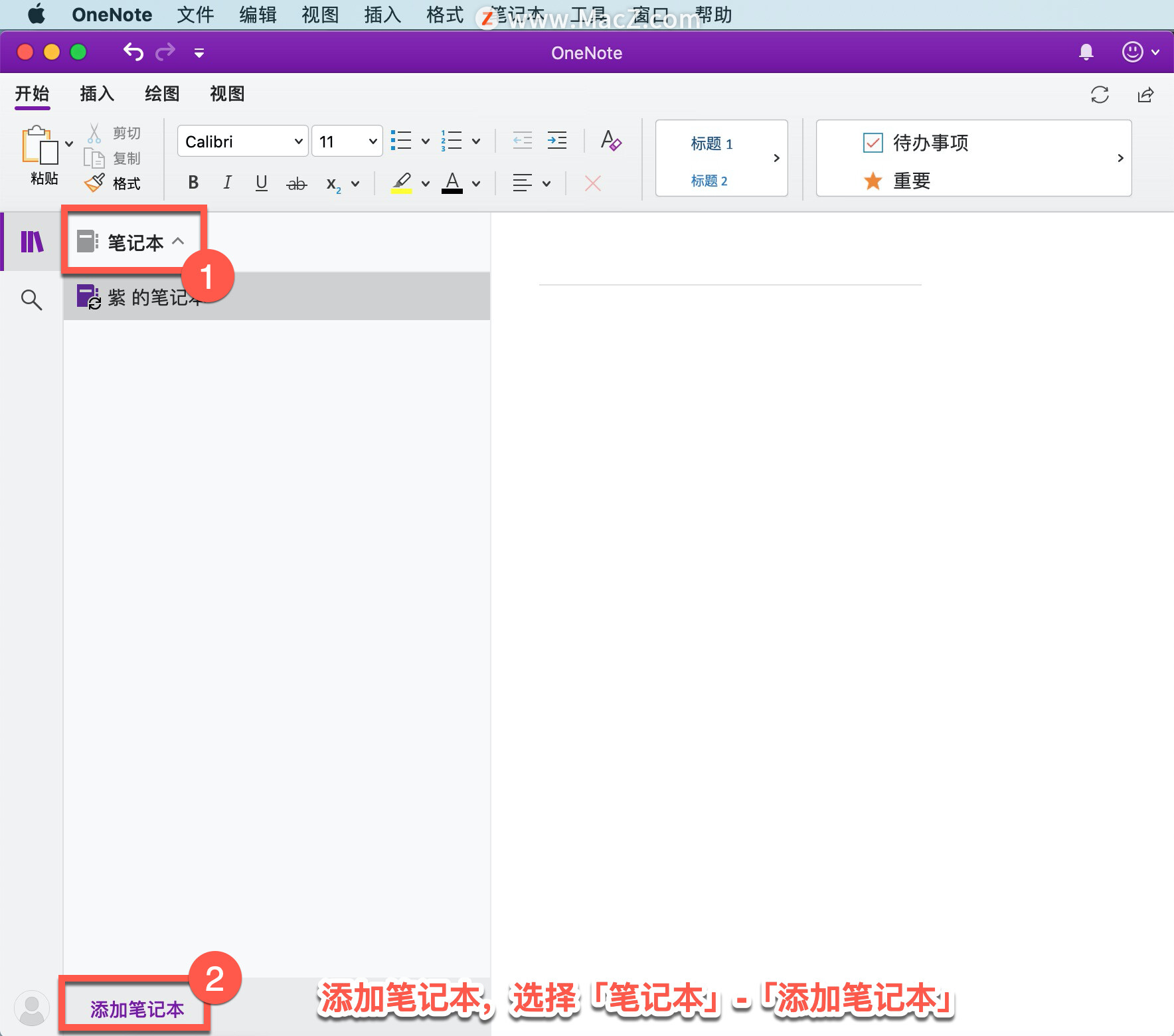Open the quick access toolbar customize menu
The image size is (1174, 1036).
point(199,52)
